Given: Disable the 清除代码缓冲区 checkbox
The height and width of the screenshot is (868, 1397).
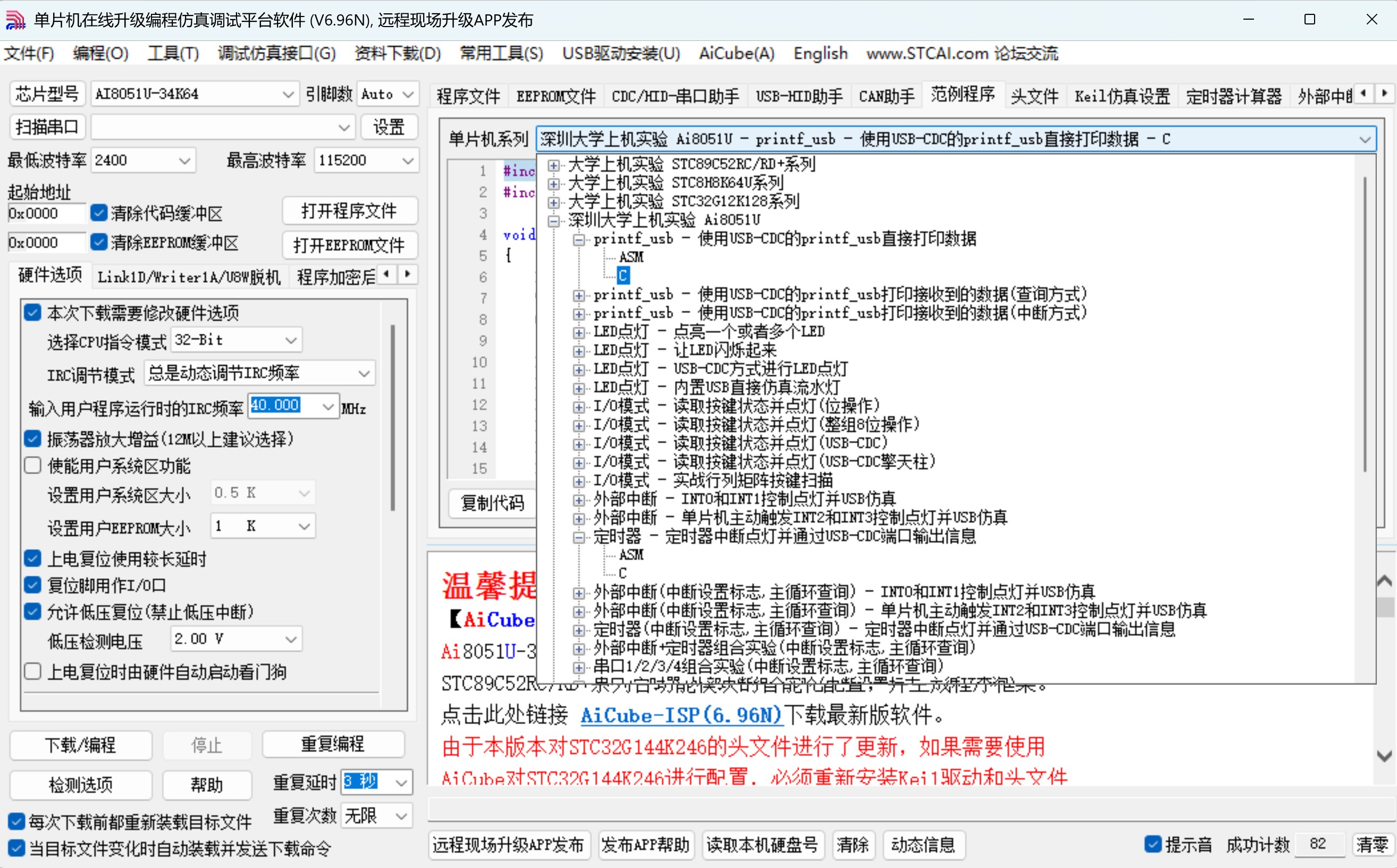Looking at the screenshot, I should point(98,213).
